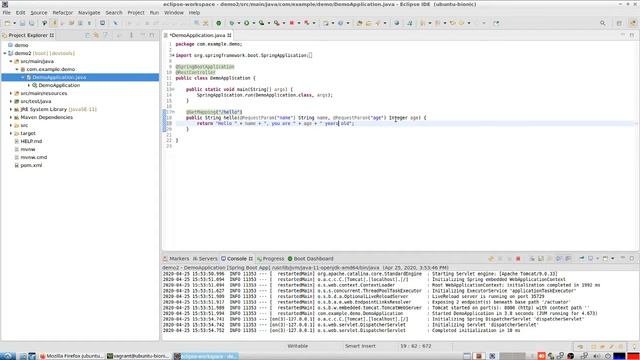Switch to the vagrant terminal in the taskbar
Screen dimensions: 640x360
[x=138, y=356]
